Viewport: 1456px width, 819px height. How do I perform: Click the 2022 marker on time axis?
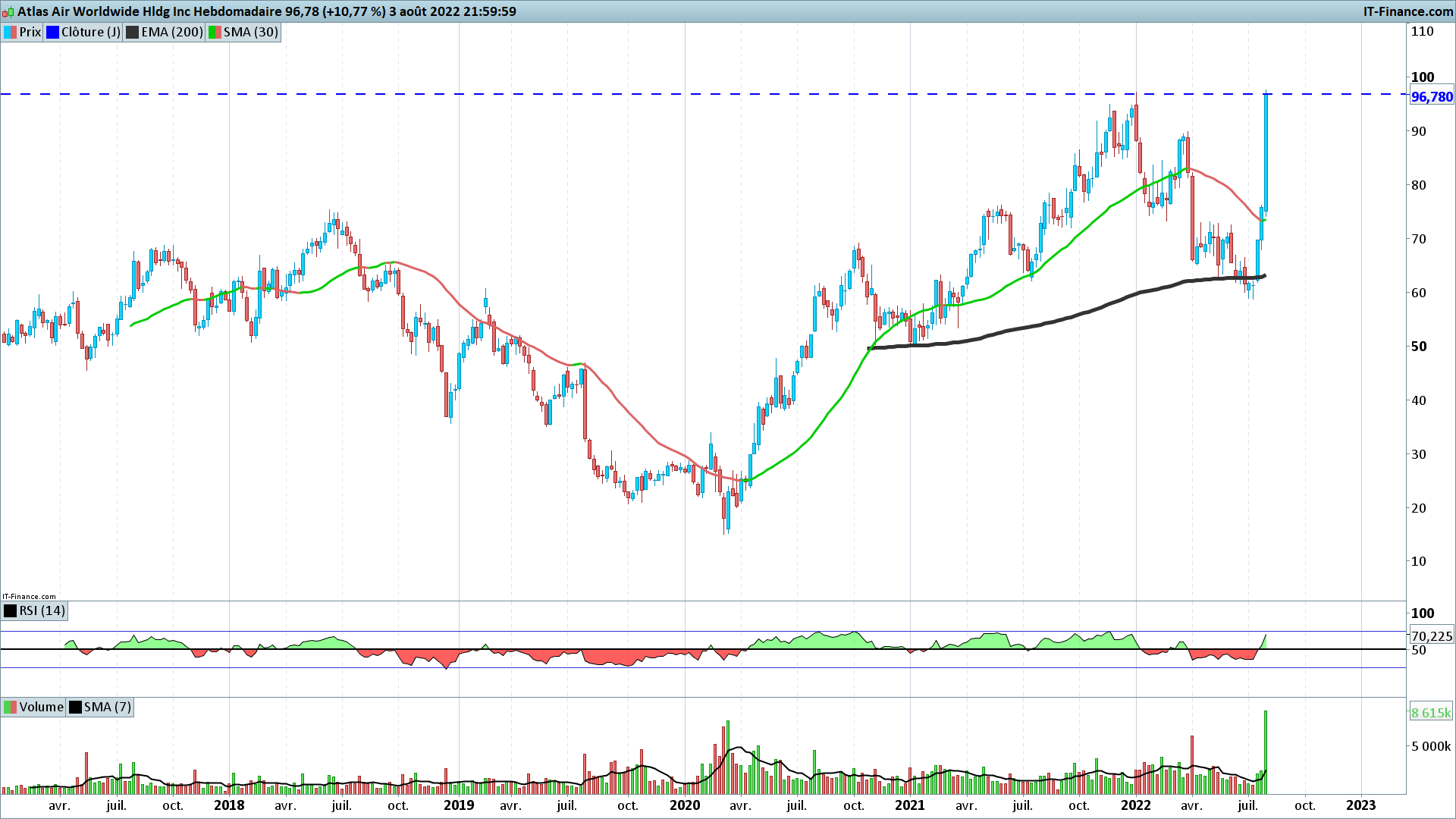pyautogui.click(x=1136, y=805)
